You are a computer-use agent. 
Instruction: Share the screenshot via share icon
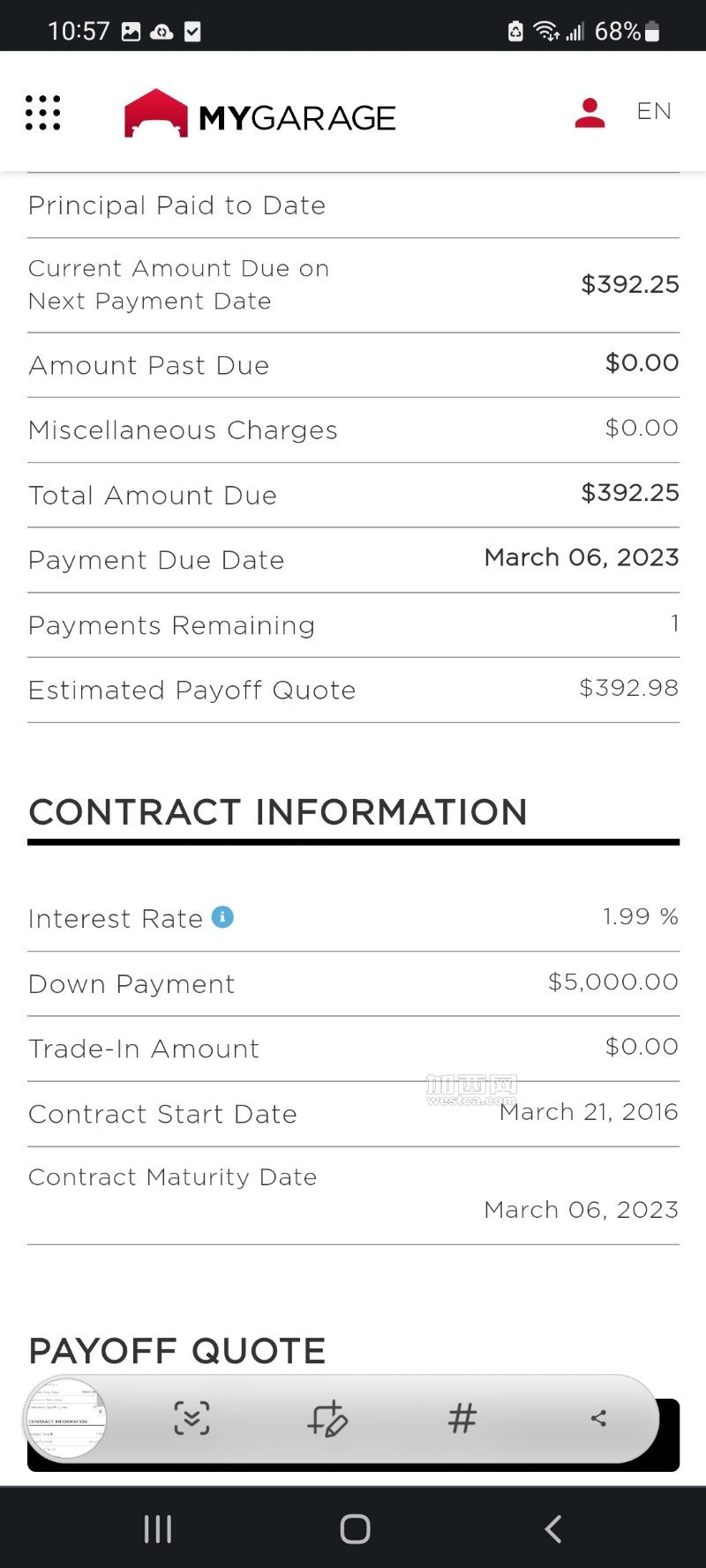point(598,1418)
